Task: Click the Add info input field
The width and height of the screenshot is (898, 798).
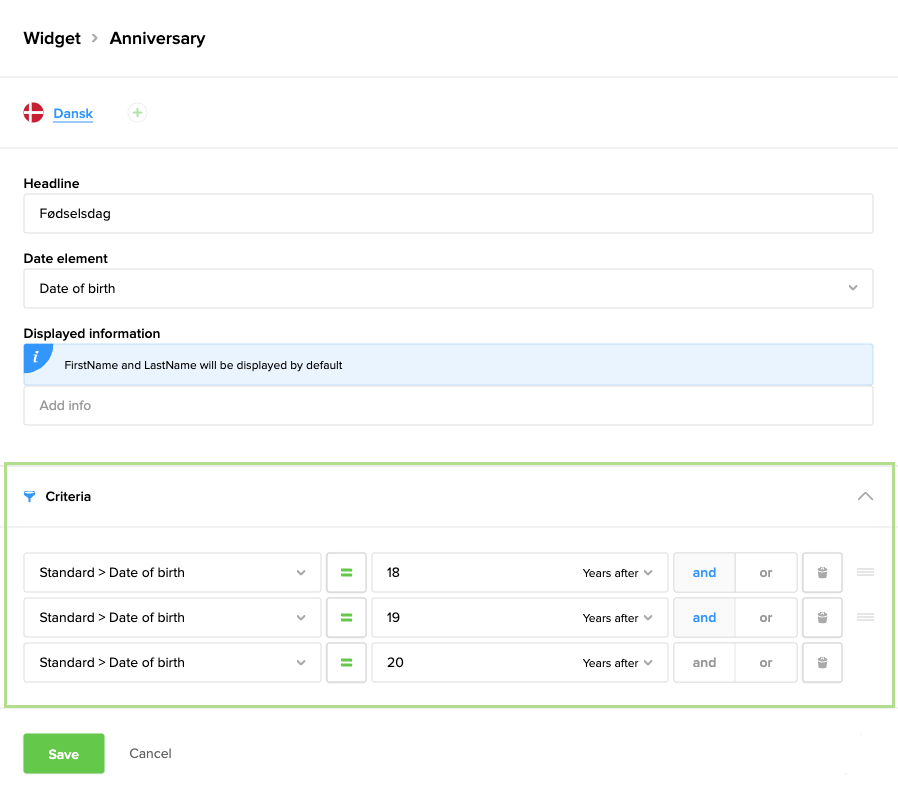Action: point(448,406)
